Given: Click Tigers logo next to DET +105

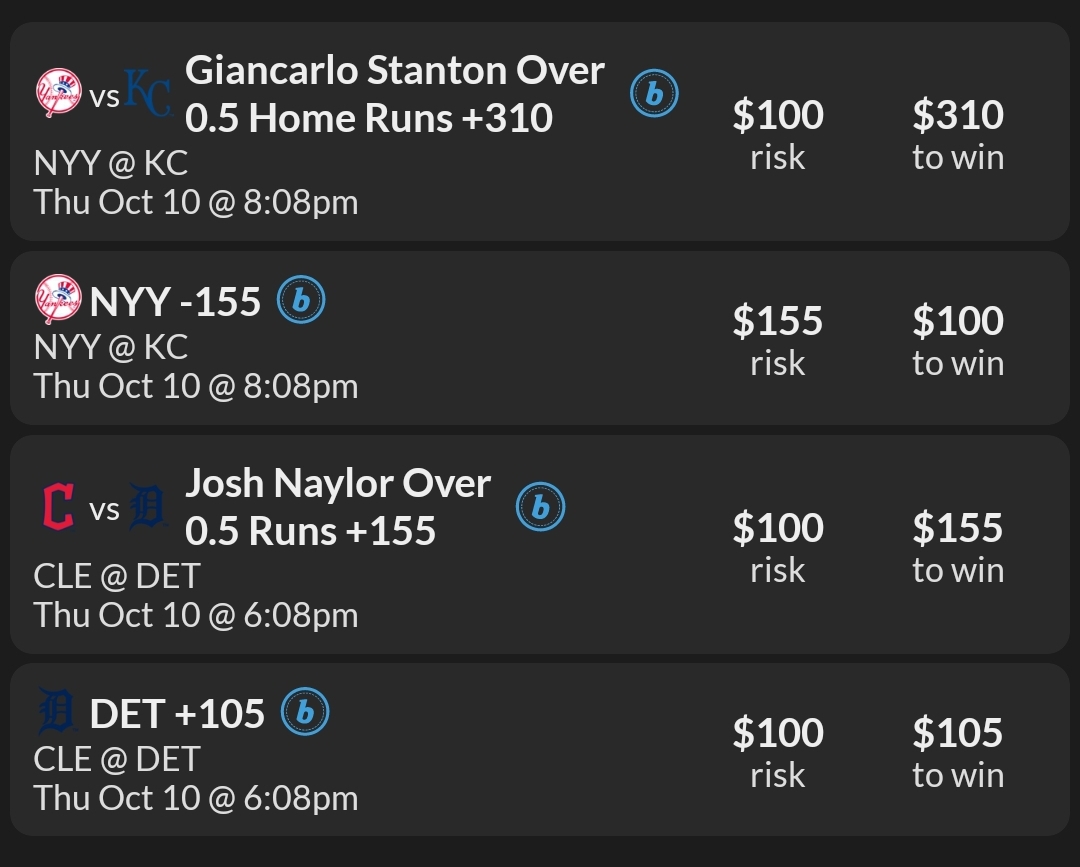Looking at the screenshot, I should pyautogui.click(x=57, y=712).
